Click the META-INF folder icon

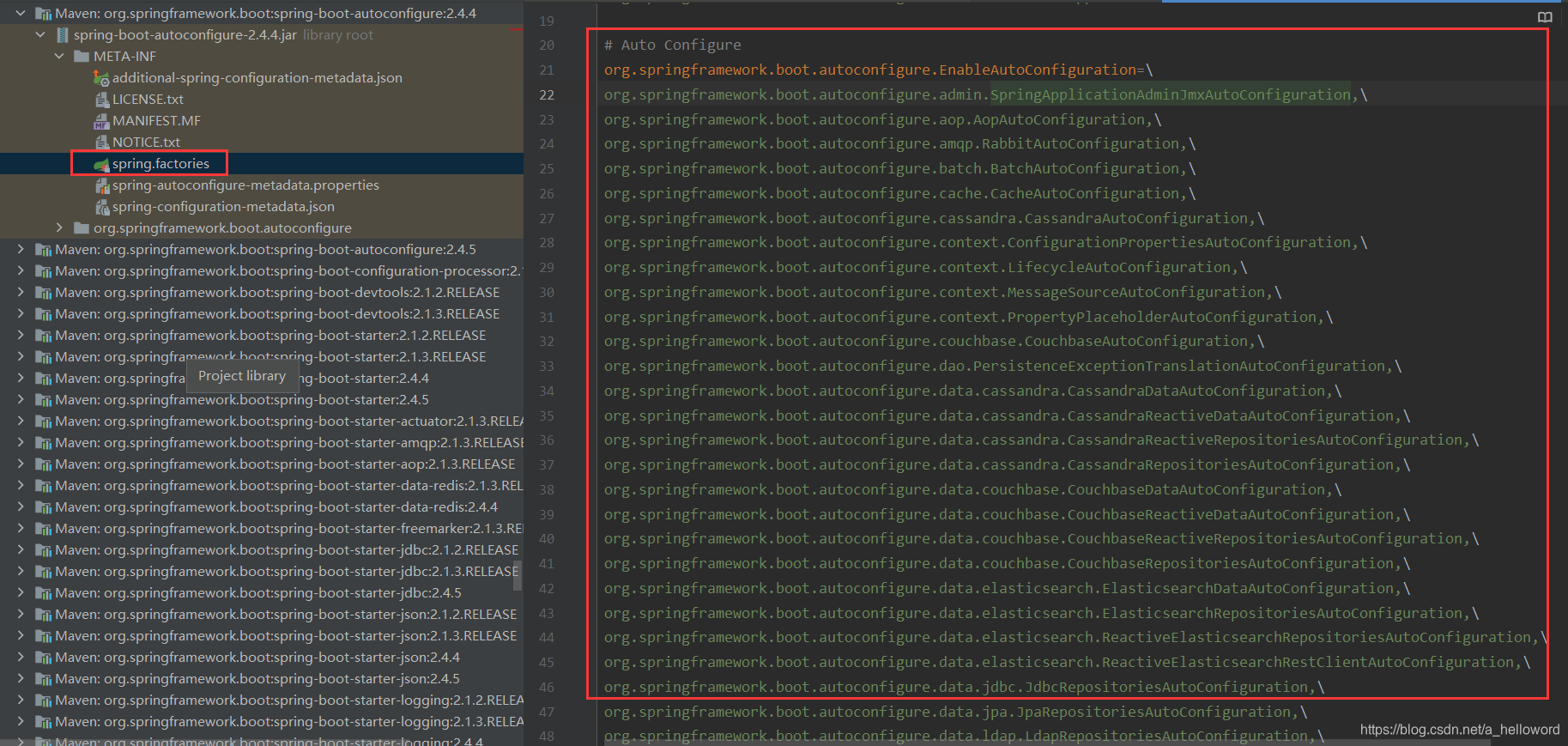82,57
